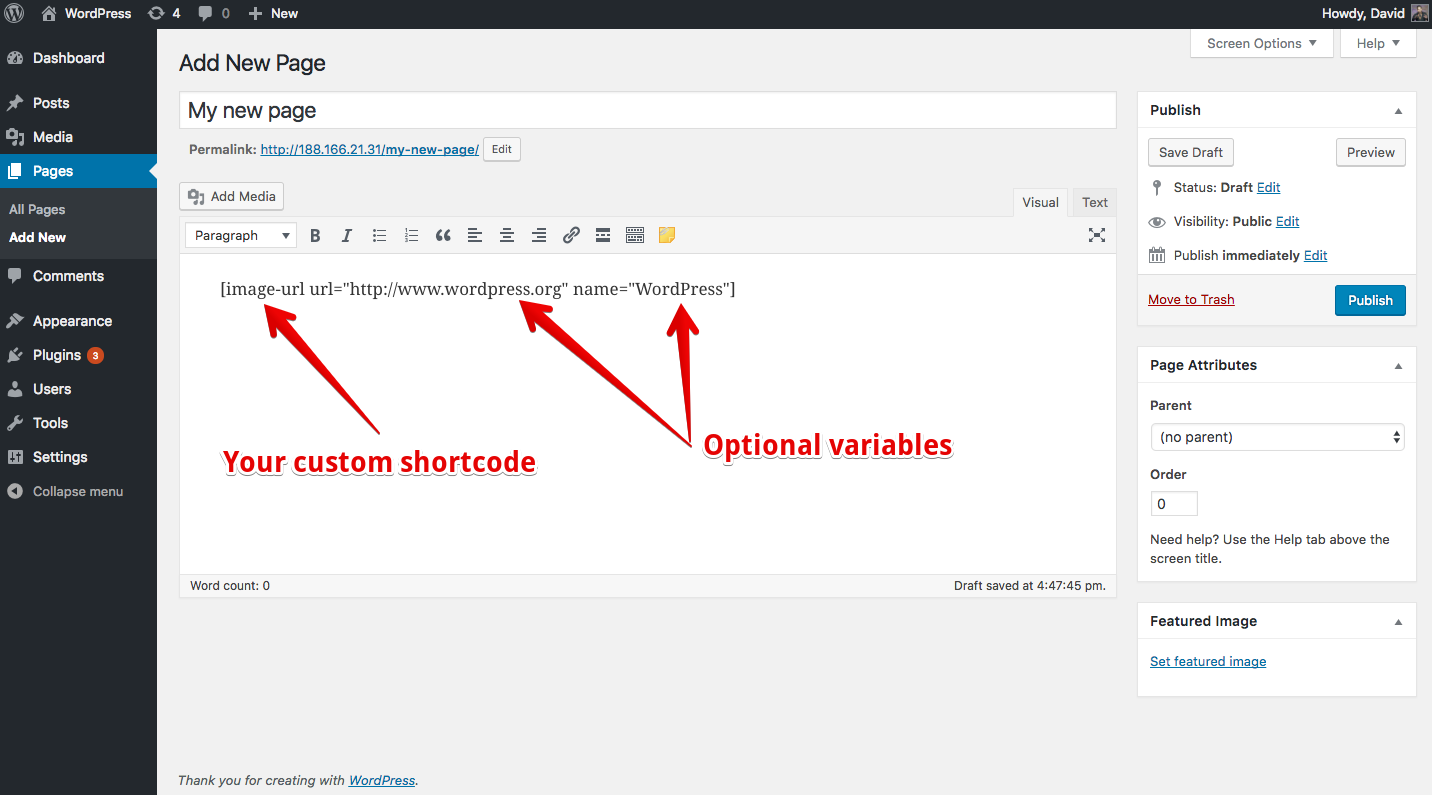The image size is (1432, 795).
Task: Open the Howdy, David account menu
Action: pyautogui.click(x=1376, y=13)
